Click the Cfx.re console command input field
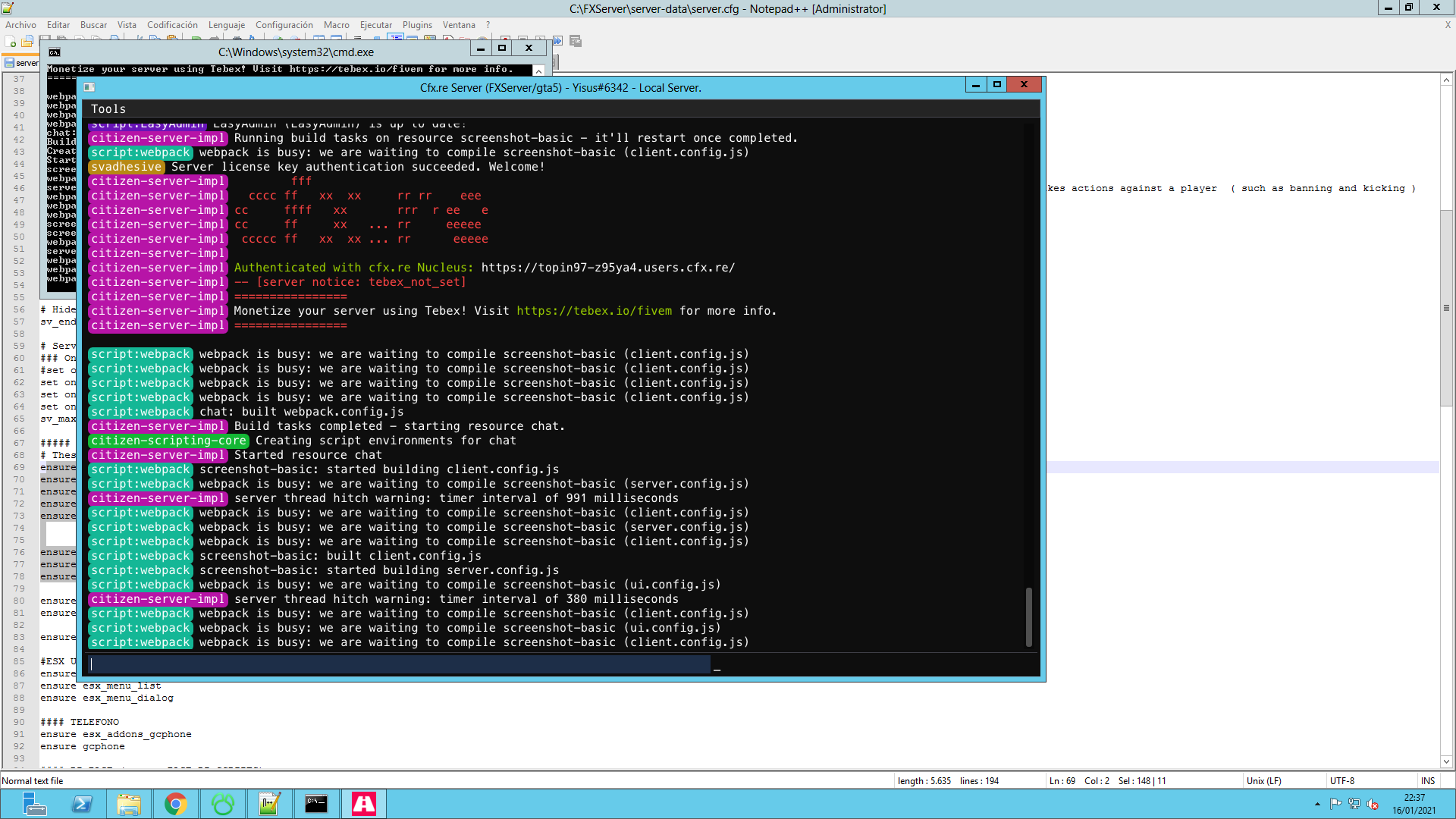 pyautogui.click(x=400, y=664)
